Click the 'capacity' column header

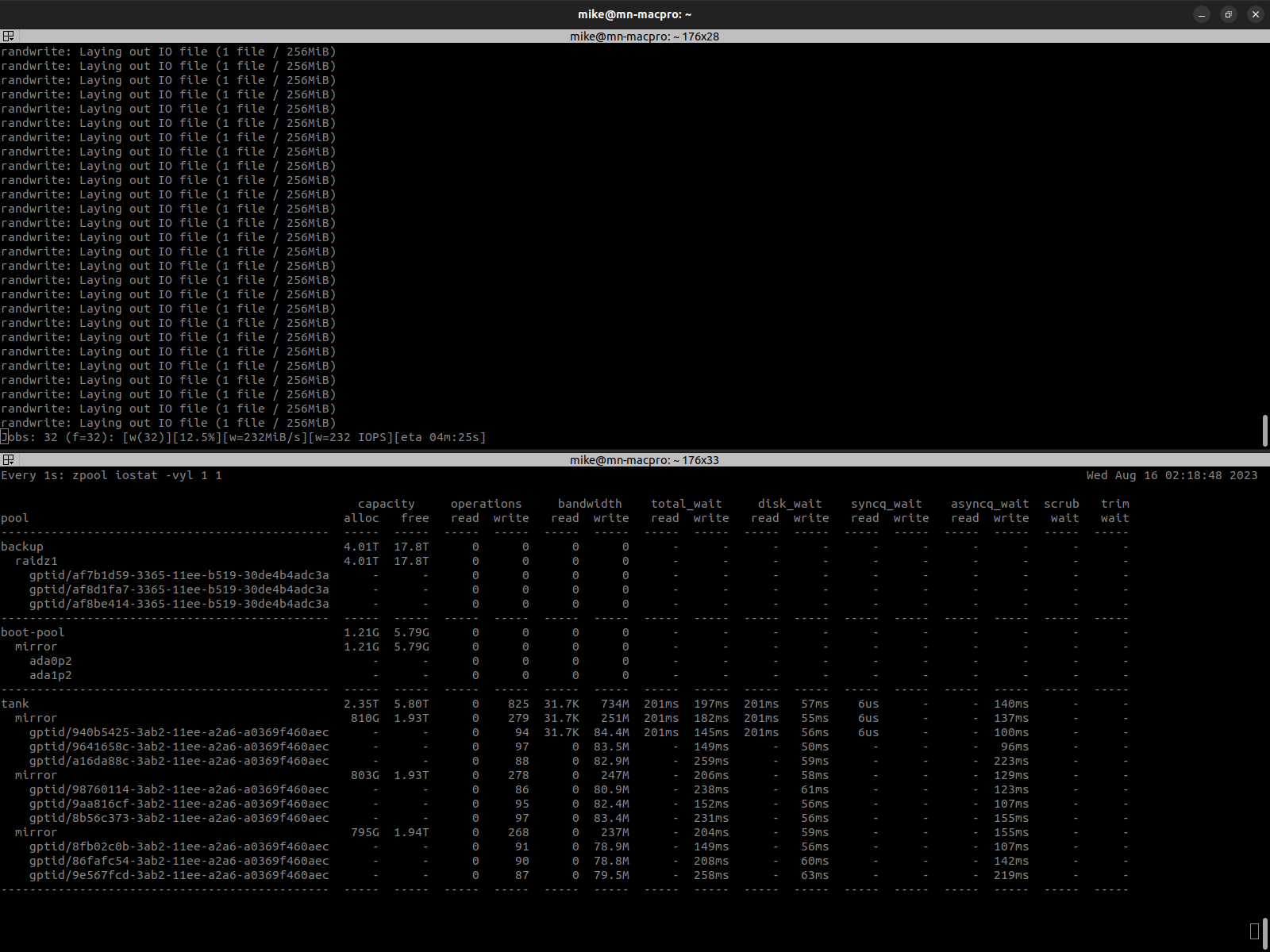[x=386, y=504]
